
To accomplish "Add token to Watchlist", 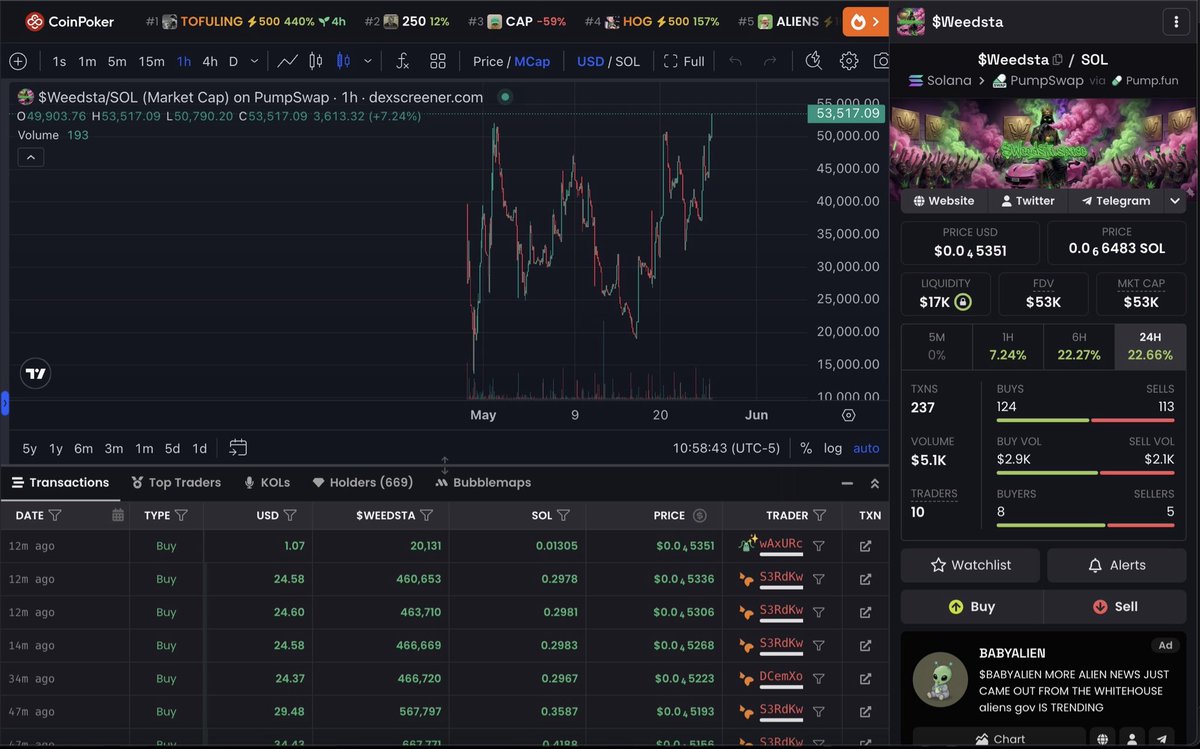I will 970,565.
